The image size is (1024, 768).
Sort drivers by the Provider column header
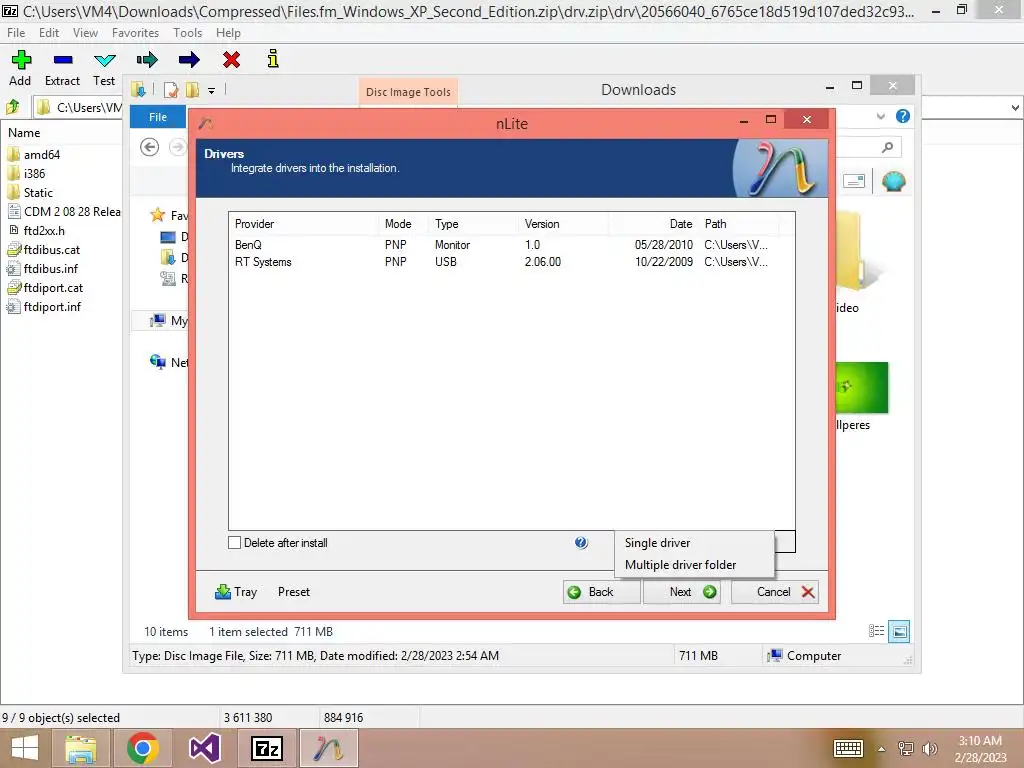pyautogui.click(x=304, y=224)
